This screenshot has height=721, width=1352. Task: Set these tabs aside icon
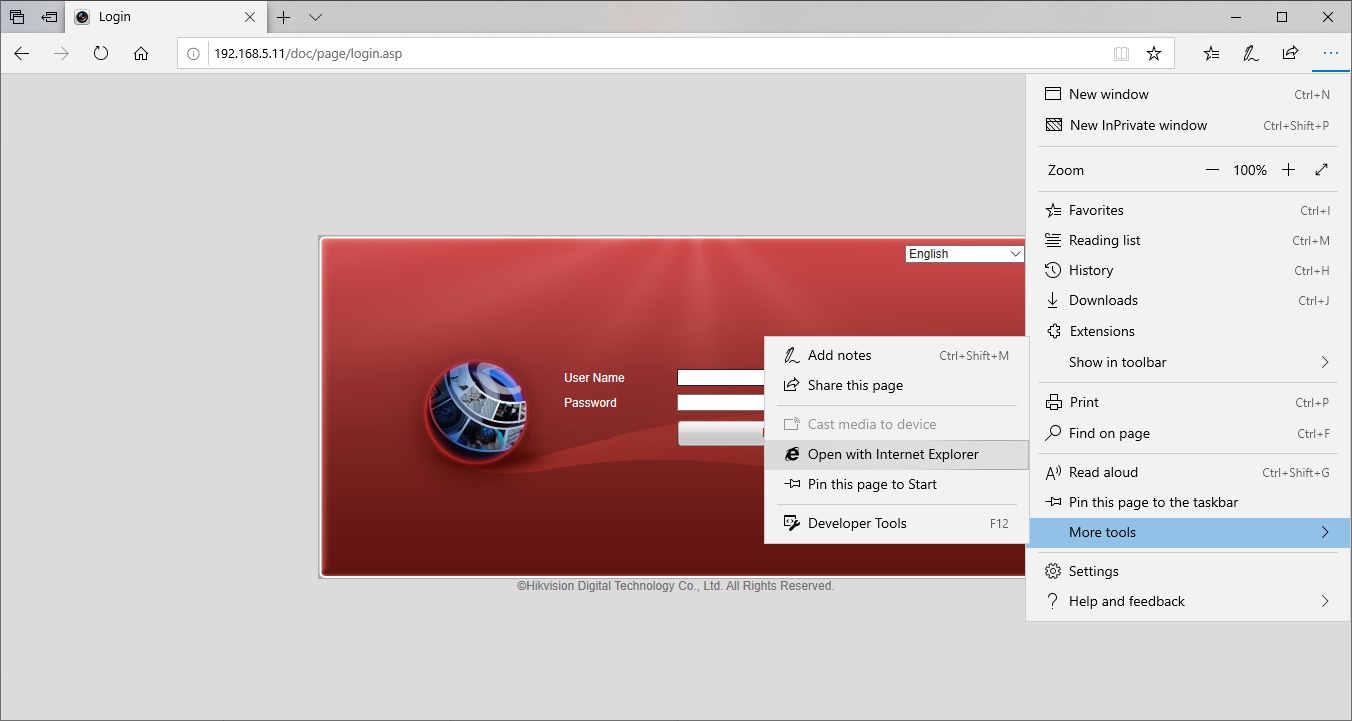tap(49, 17)
